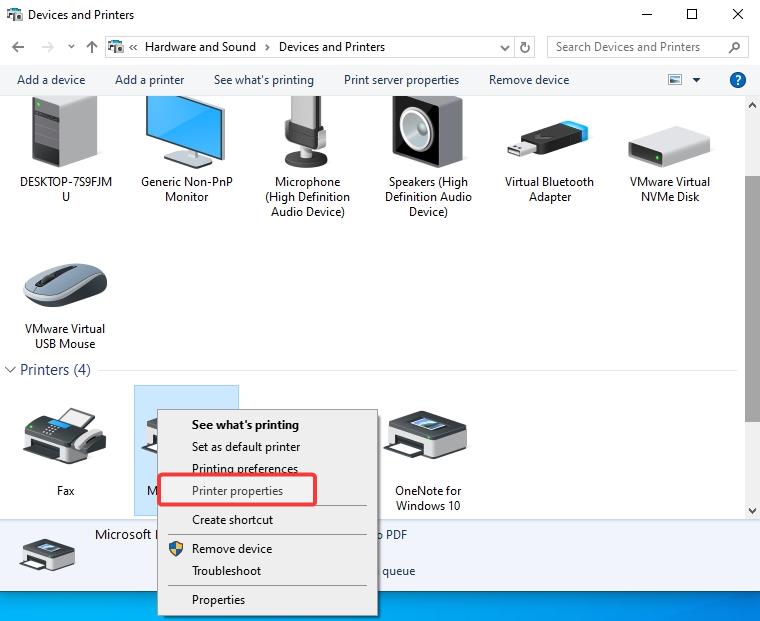Select the Virtual Bluetooth Adapter icon

(x=548, y=139)
